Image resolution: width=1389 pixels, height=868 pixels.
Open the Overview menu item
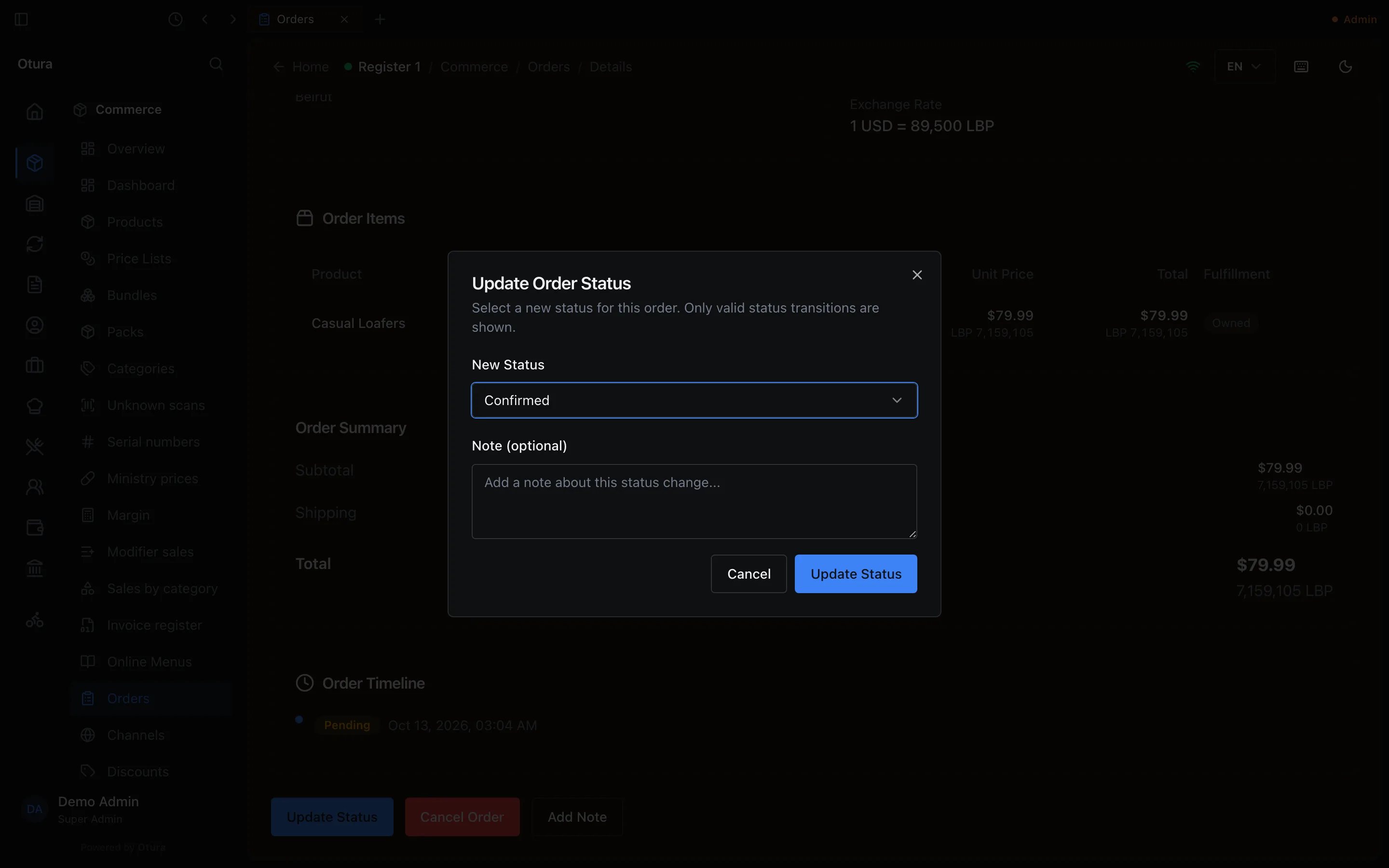[x=150, y=149]
